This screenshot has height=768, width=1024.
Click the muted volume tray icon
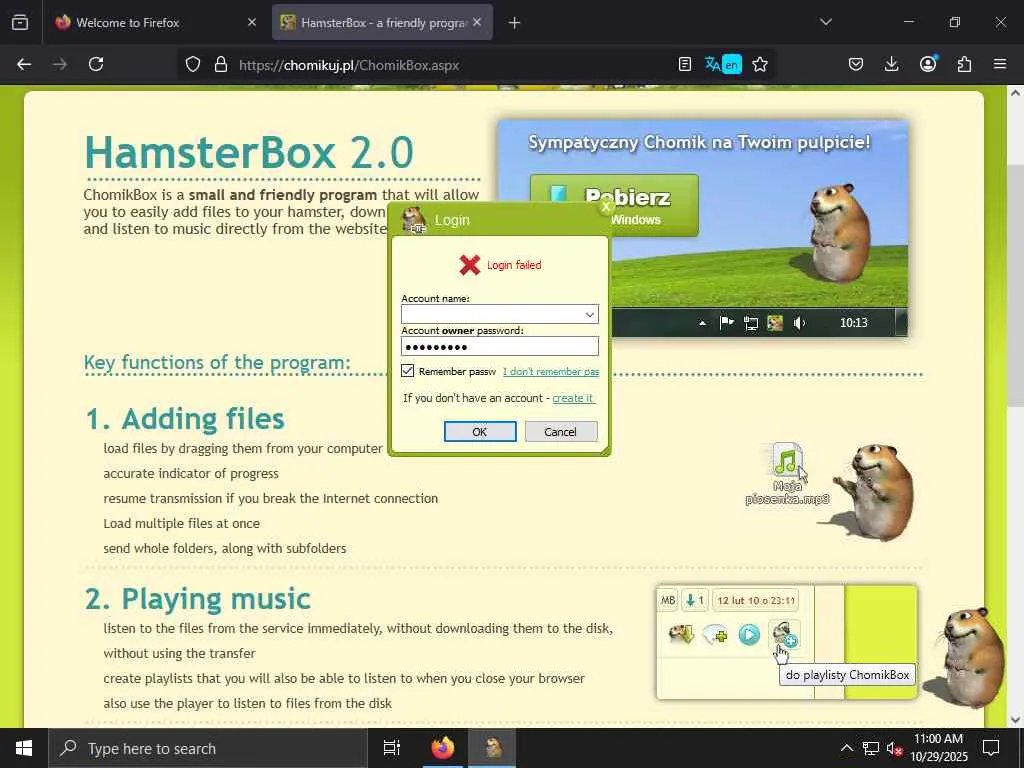[x=894, y=748]
